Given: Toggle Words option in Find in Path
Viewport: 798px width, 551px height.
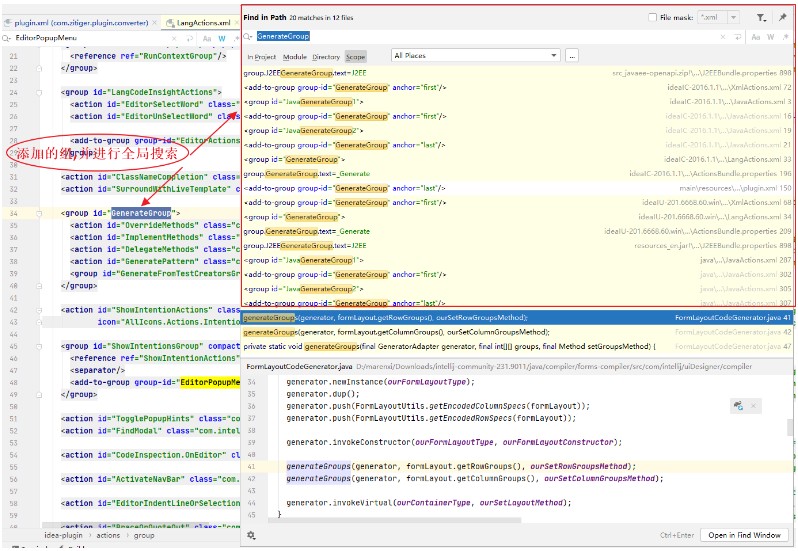Looking at the screenshot, I should click(771, 37).
